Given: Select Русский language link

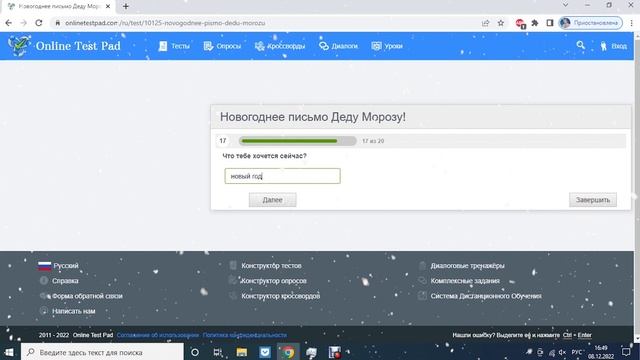Looking at the screenshot, I should [58, 266].
